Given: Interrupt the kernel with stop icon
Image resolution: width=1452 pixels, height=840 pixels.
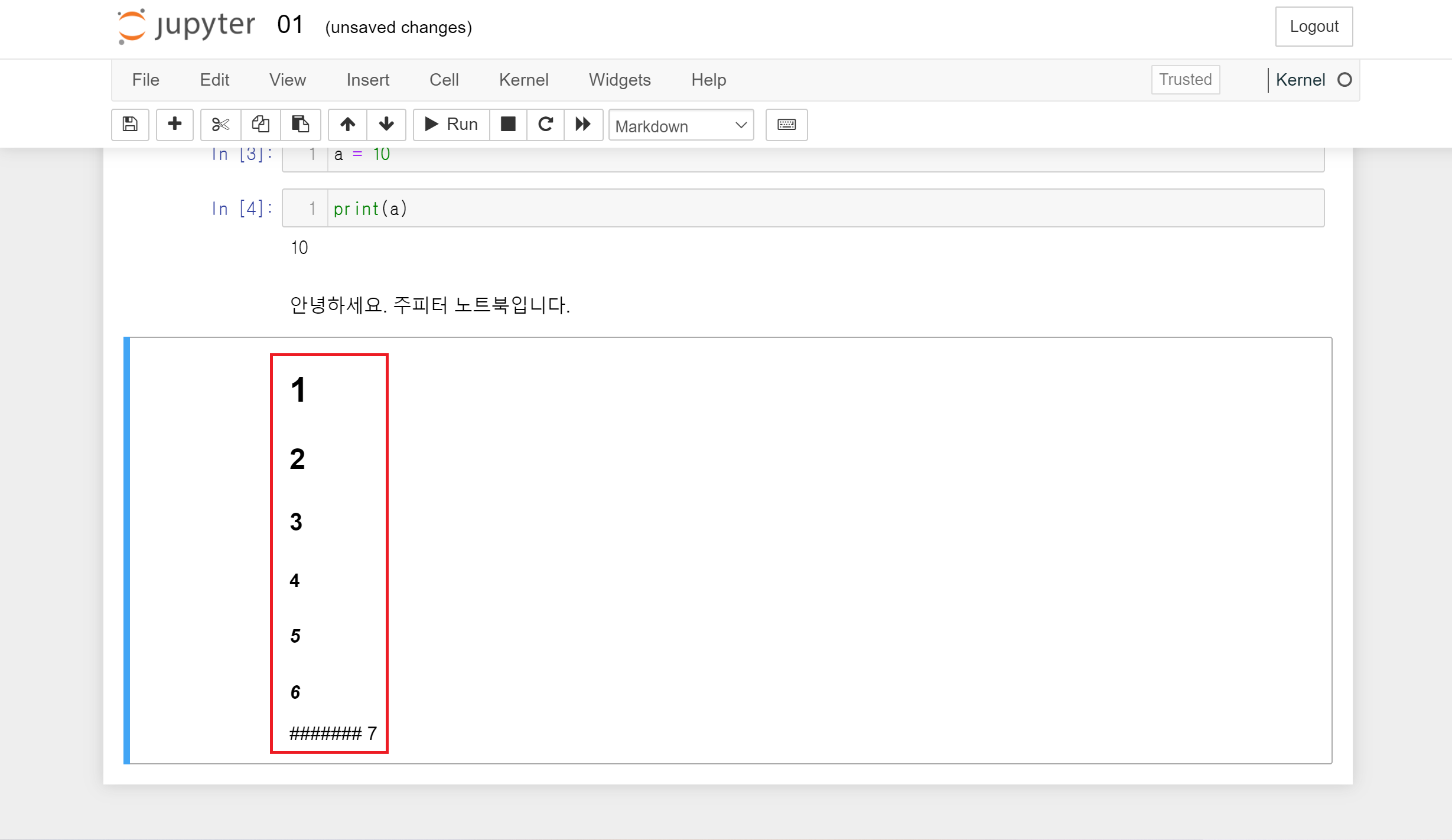Looking at the screenshot, I should coord(508,124).
